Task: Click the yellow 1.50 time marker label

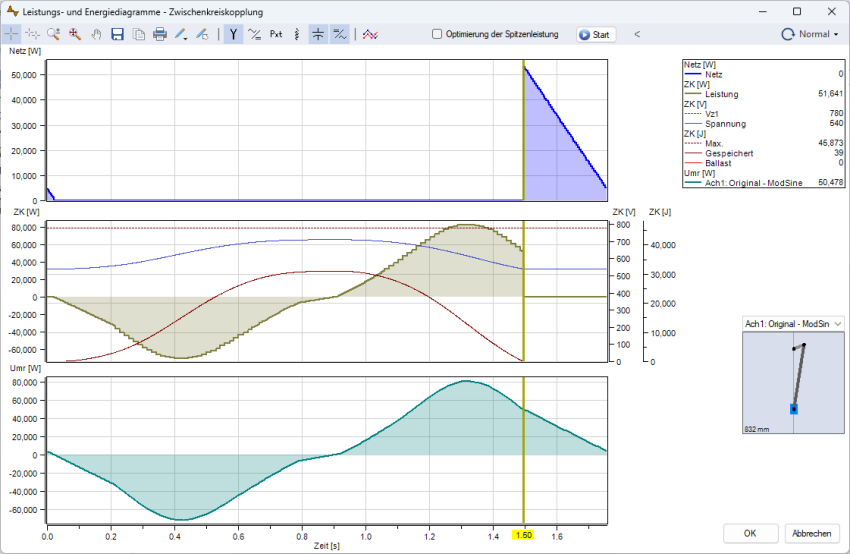Action: click(x=523, y=536)
